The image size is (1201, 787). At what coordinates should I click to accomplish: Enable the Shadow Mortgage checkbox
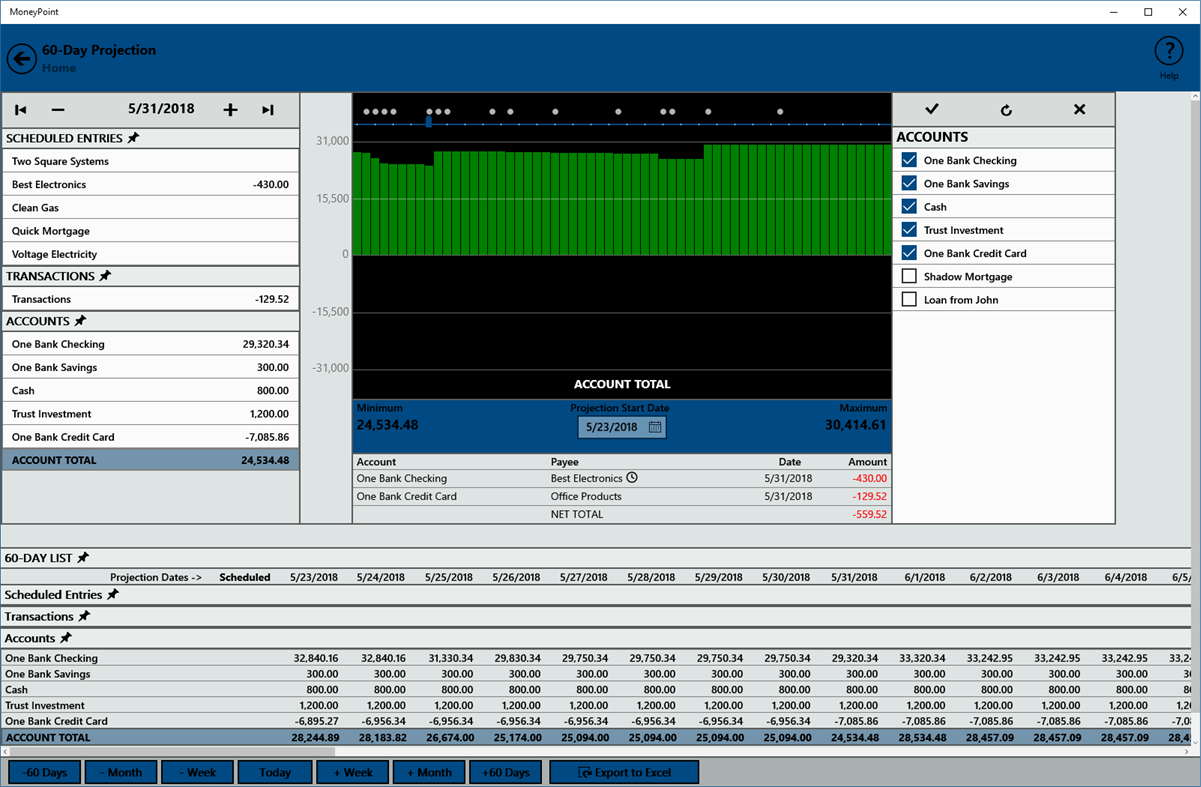[x=909, y=276]
